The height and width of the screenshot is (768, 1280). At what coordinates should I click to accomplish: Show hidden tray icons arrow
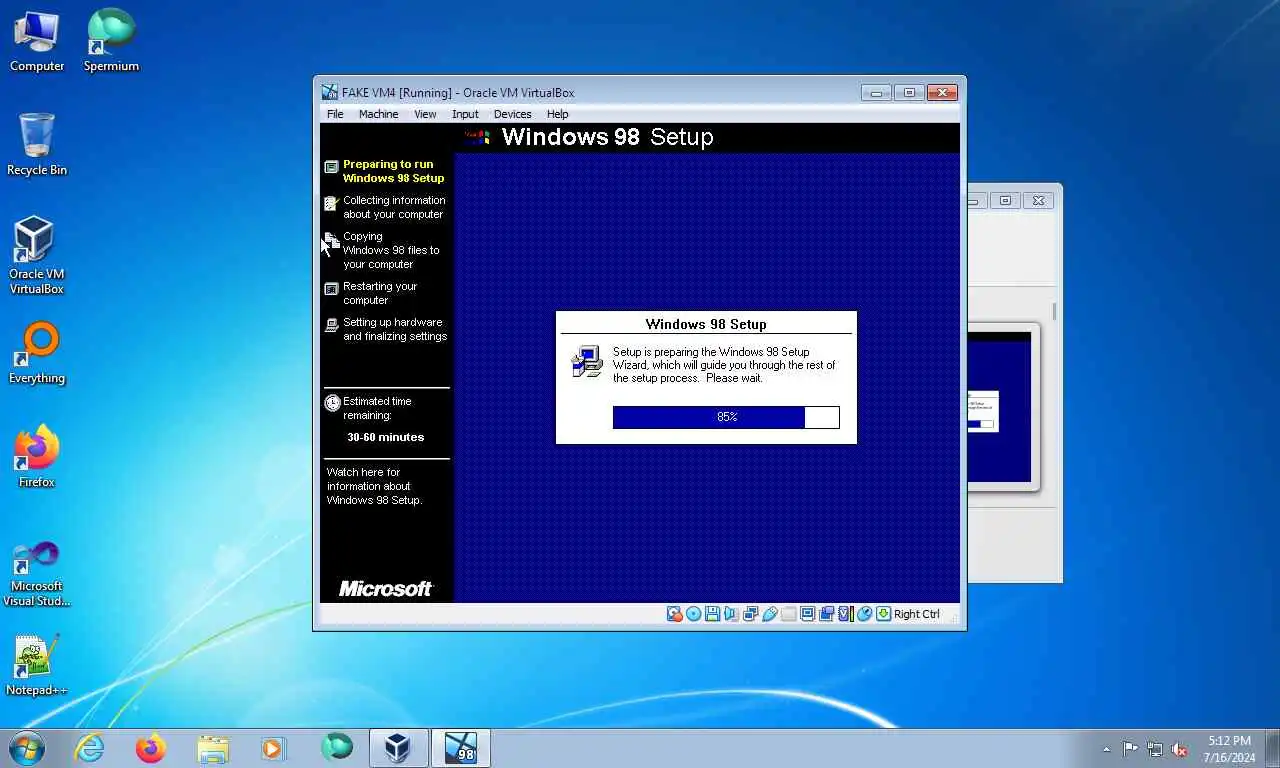point(1106,749)
